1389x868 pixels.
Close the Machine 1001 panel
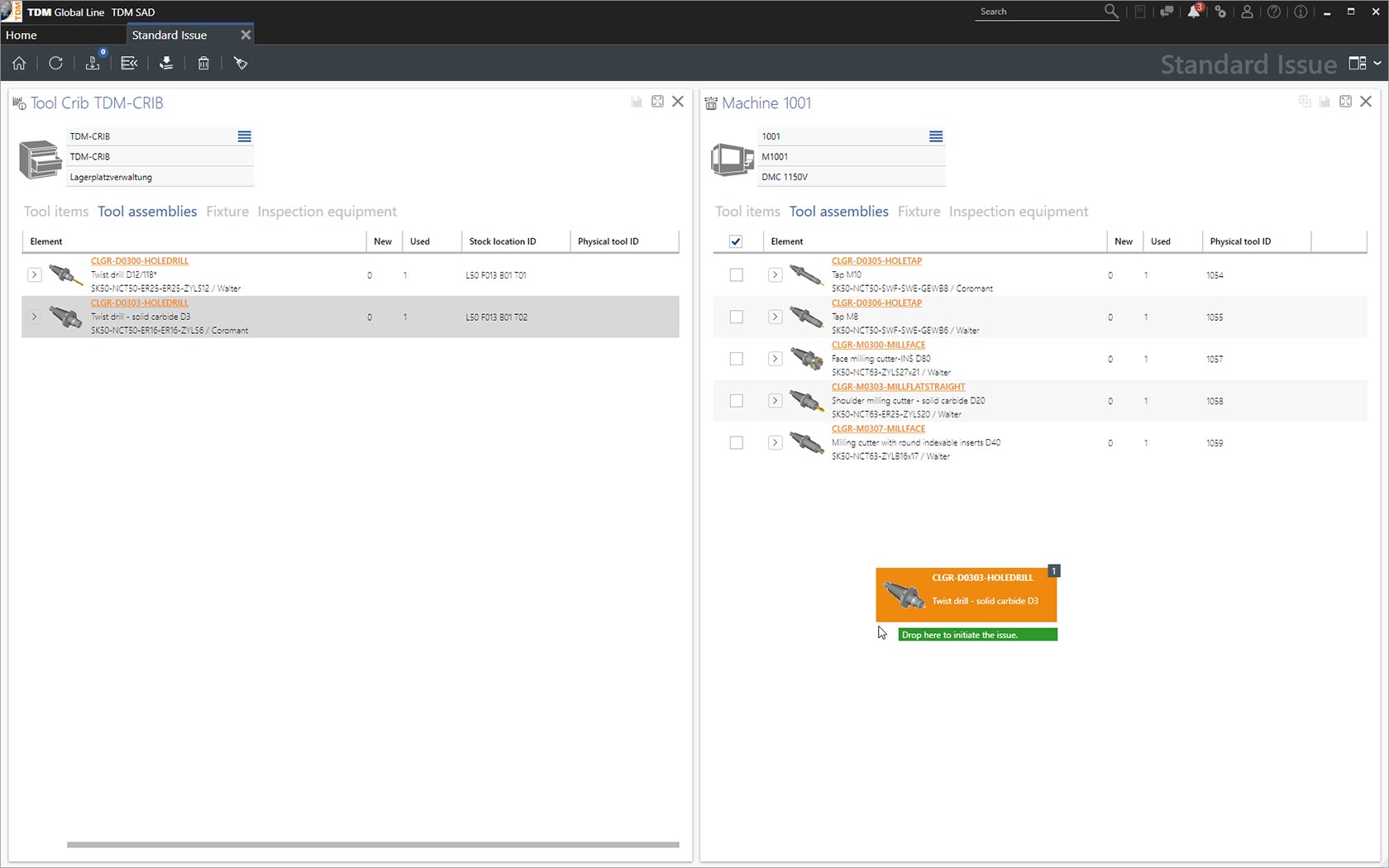1366,102
